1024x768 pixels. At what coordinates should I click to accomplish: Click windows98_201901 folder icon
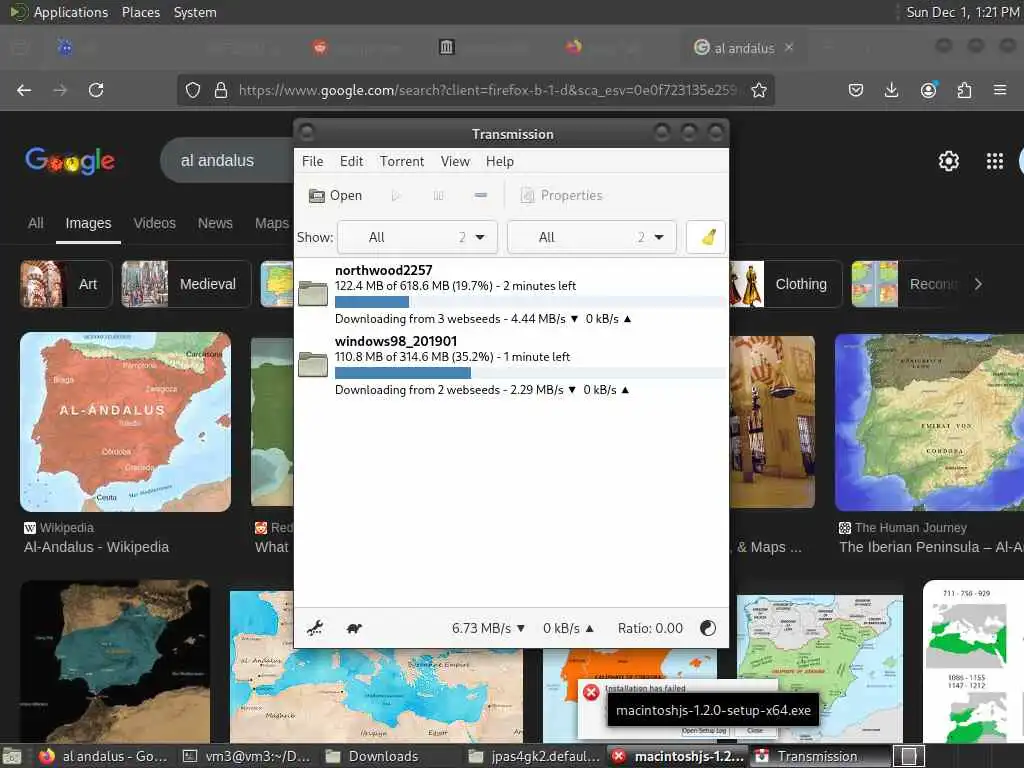(x=313, y=364)
